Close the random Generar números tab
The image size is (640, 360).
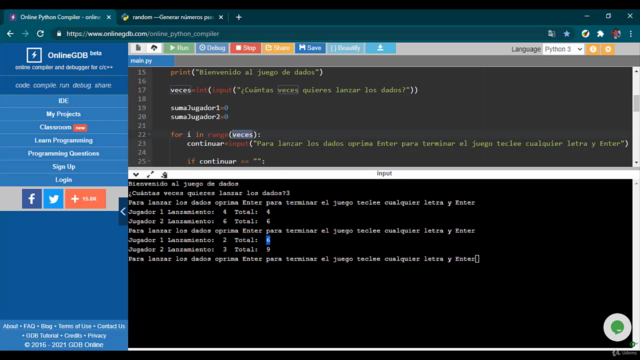pyautogui.click(x=221, y=17)
